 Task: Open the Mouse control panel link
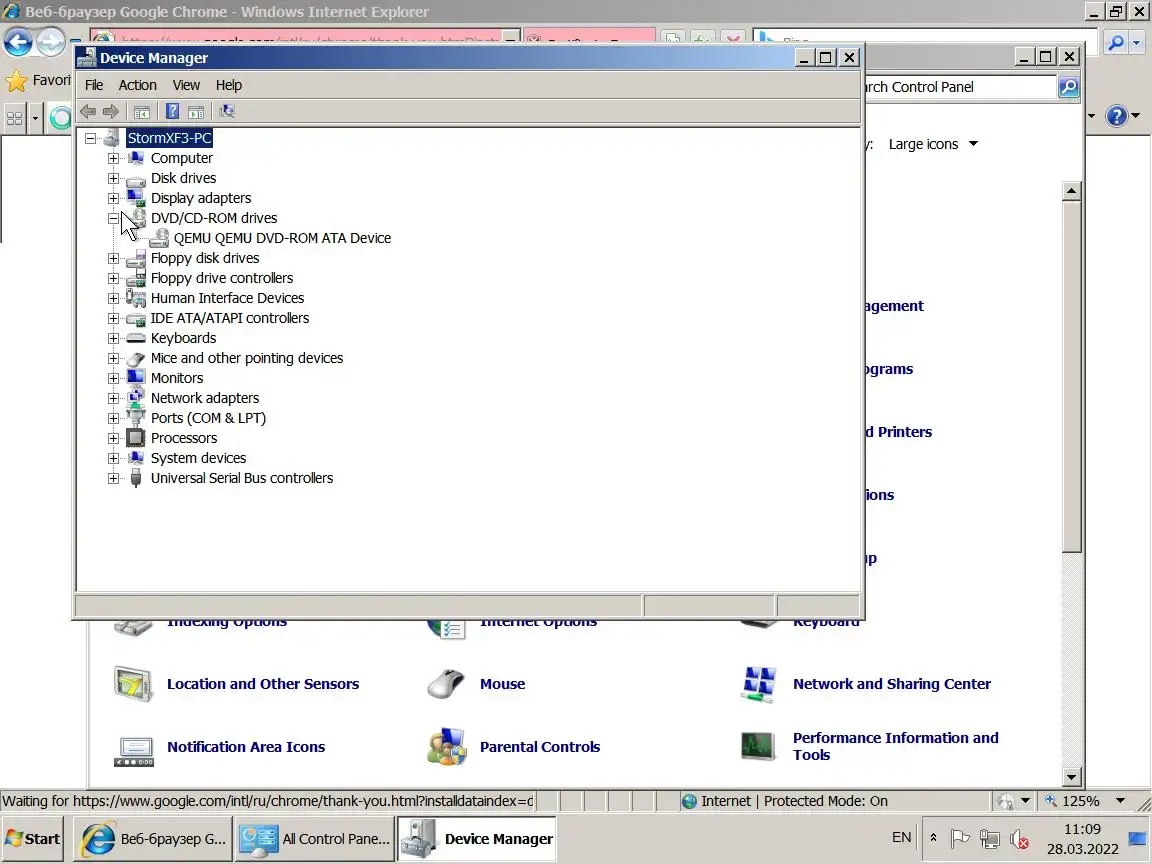(503, 684)
